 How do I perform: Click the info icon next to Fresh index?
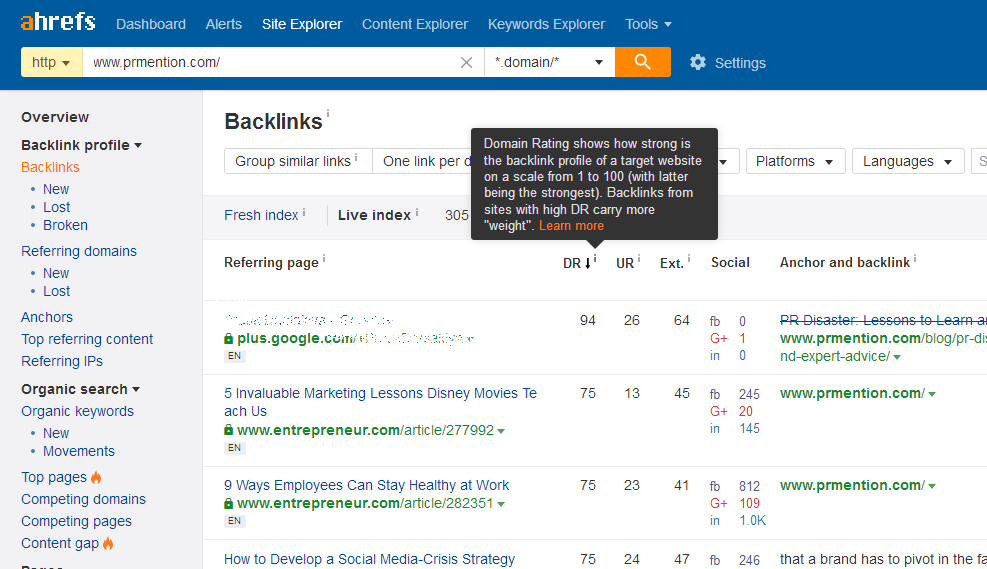[304, 212]
